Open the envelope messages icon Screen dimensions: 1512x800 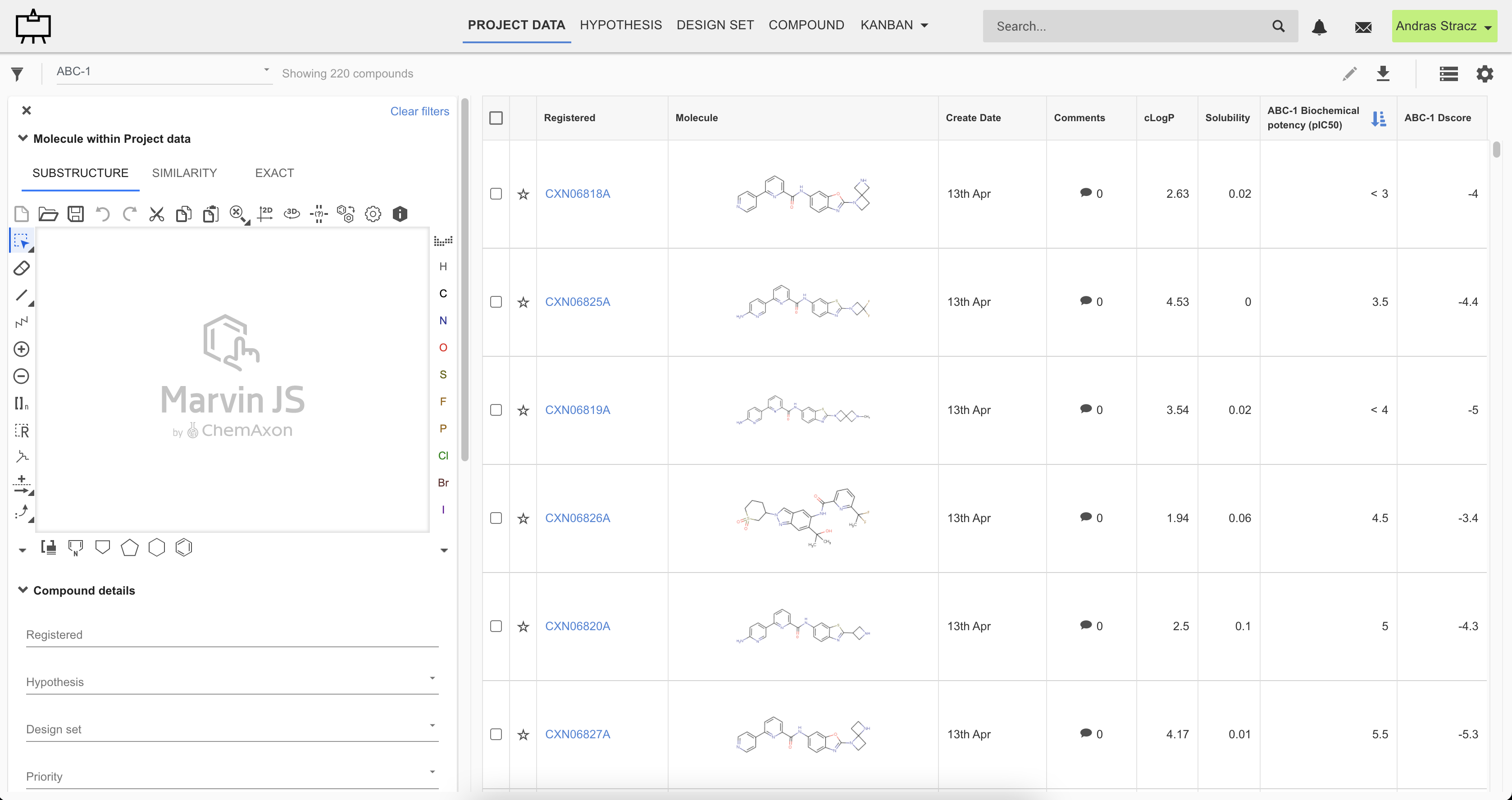point(1363,27)
